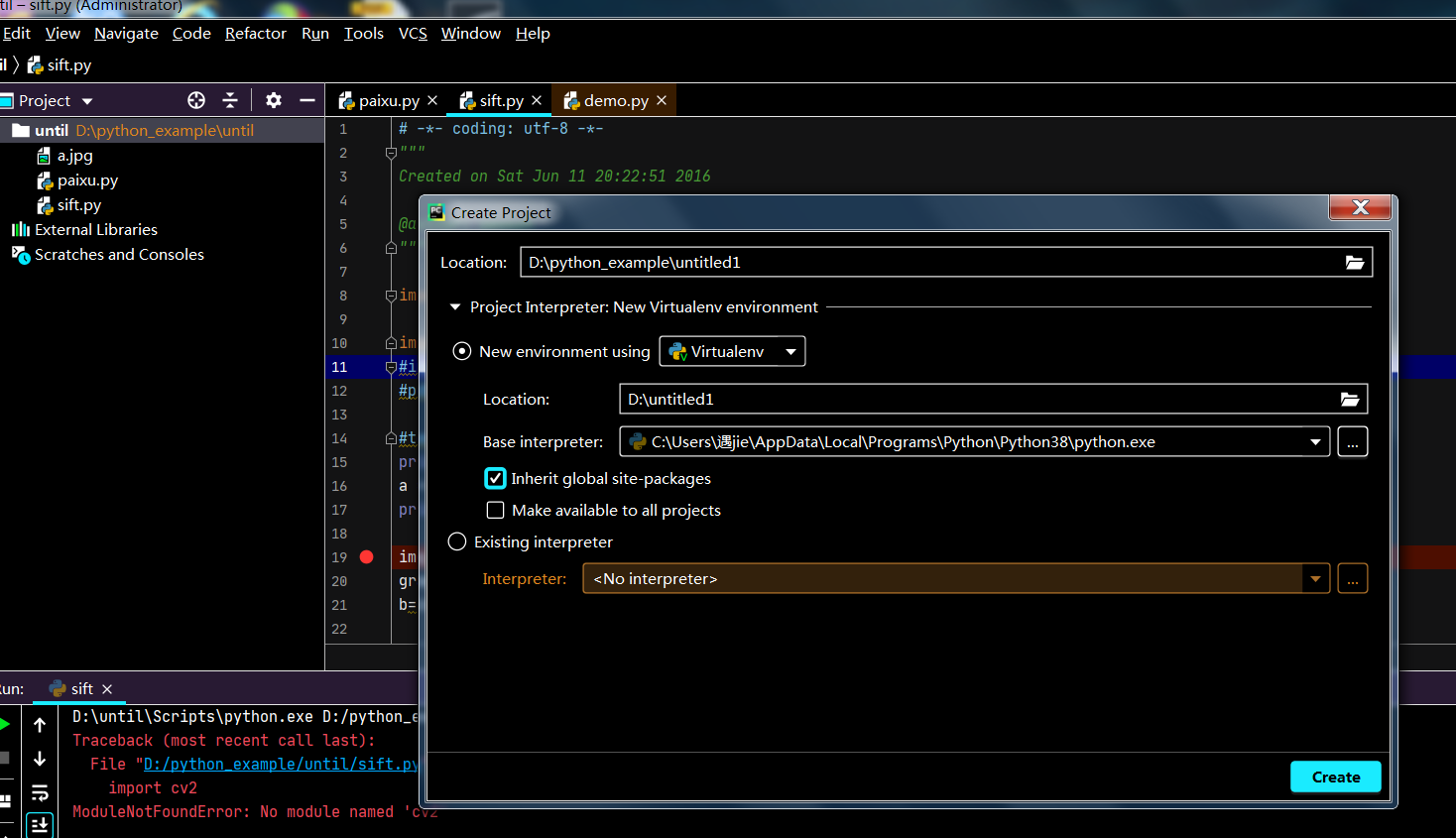Close the Create Project dialog
The width and height of the screenshot is (1456, 838).
coord(1361,207)
